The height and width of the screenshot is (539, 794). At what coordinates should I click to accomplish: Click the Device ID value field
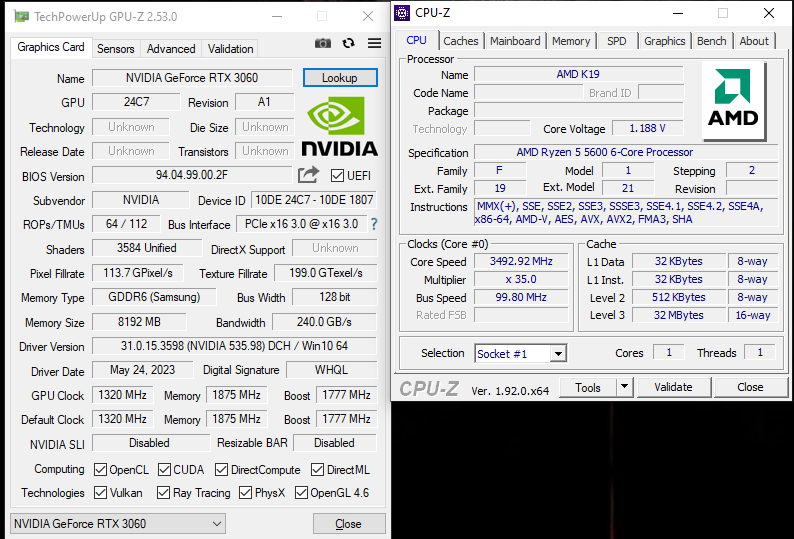[x=314, y=200]
